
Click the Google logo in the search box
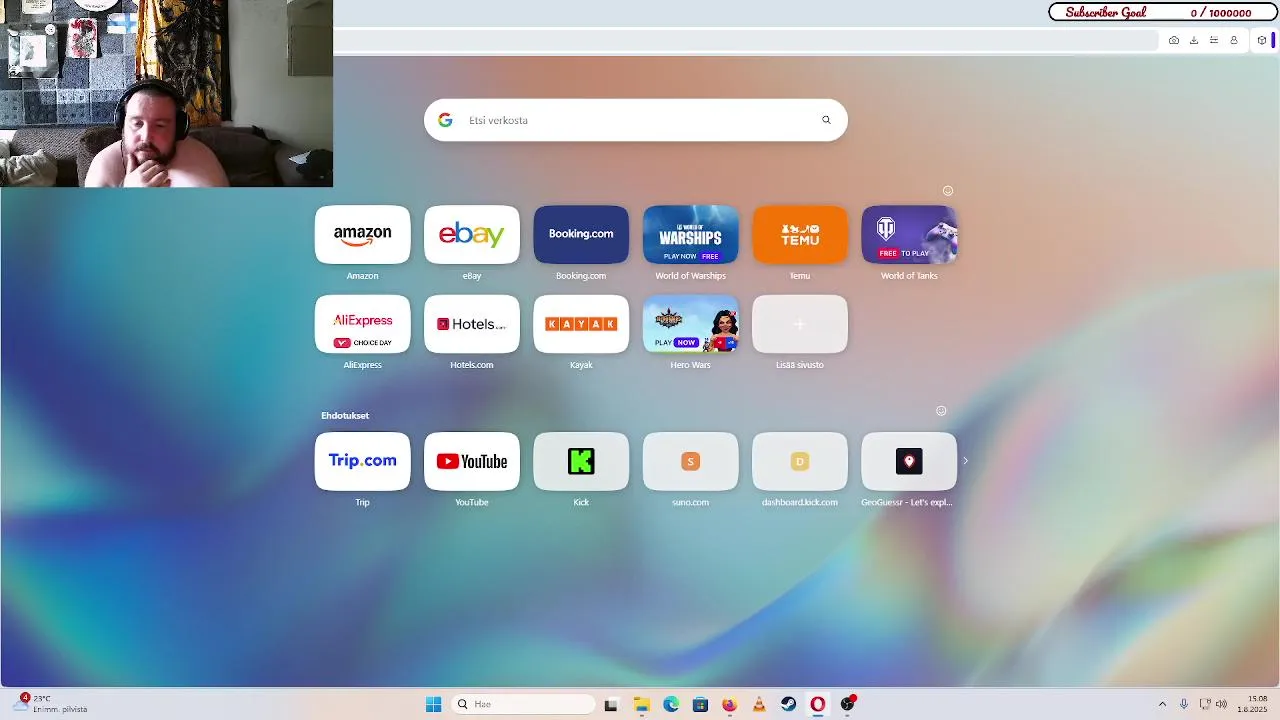(445, 120)
